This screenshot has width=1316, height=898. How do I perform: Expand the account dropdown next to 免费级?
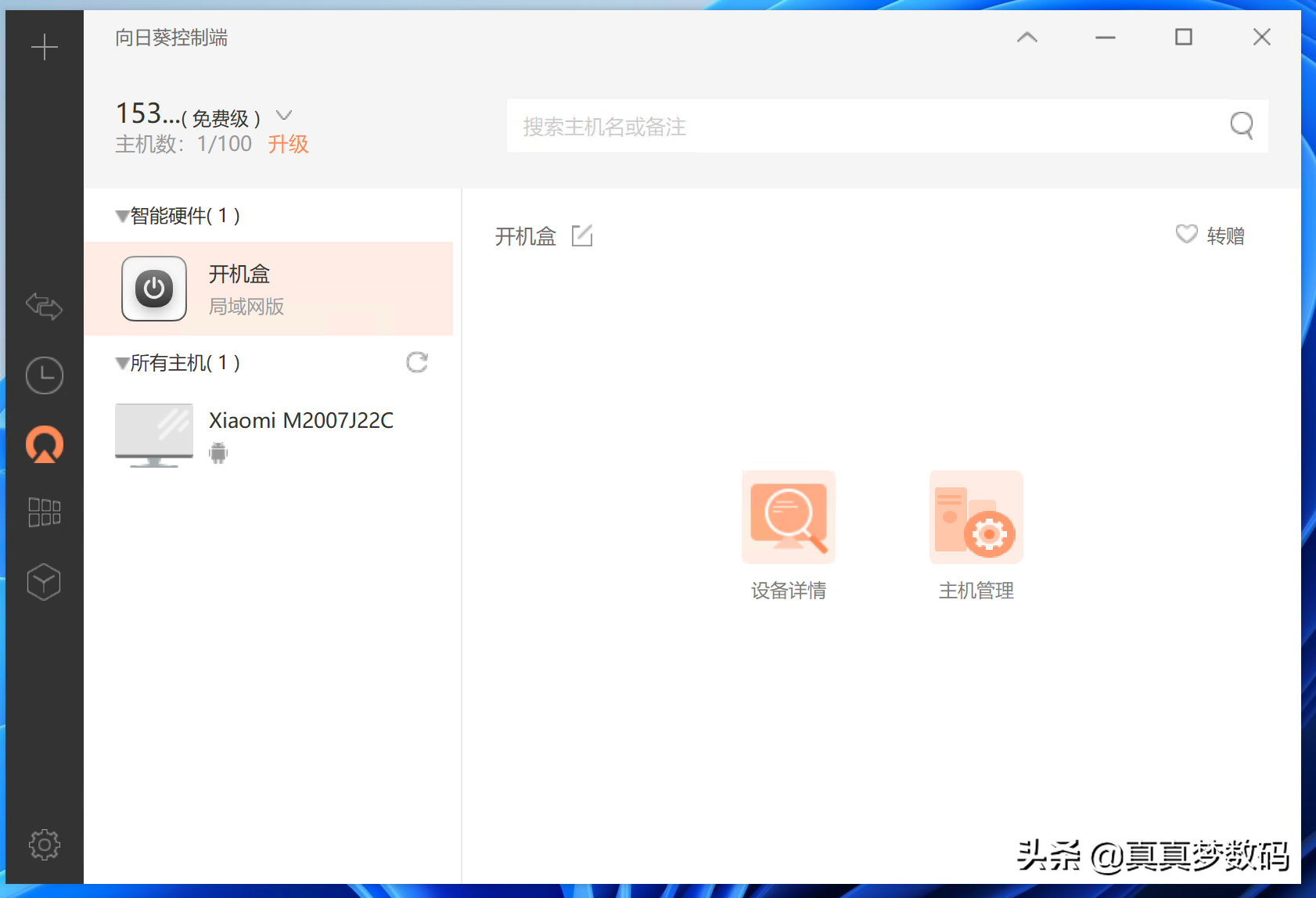tap(284, 116)
